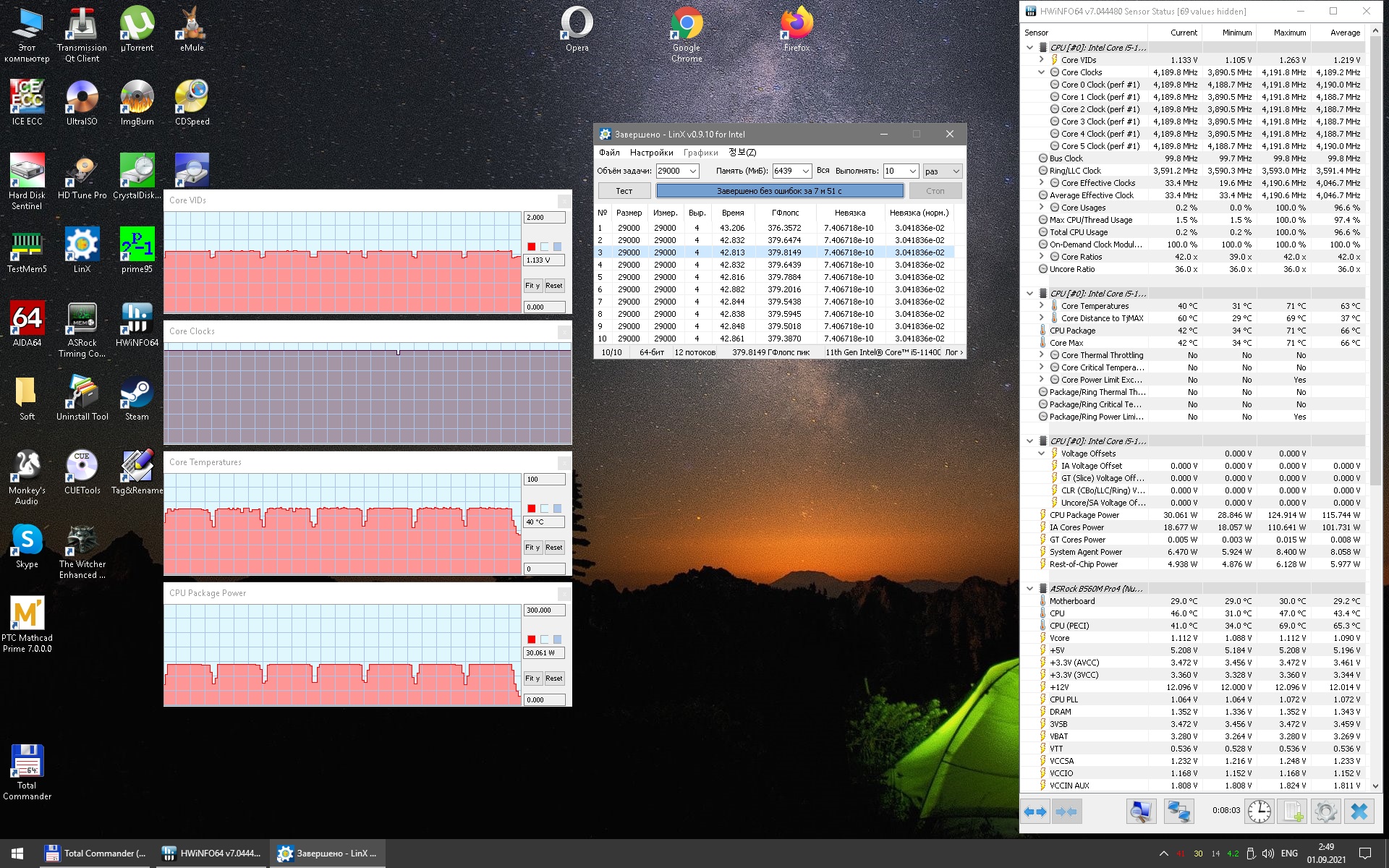Click red color swatch on Core Temperatures graph
Image resolution: width=1389 pixels, height=868 pixels.
pyautogui.click(x=531, y=509)
